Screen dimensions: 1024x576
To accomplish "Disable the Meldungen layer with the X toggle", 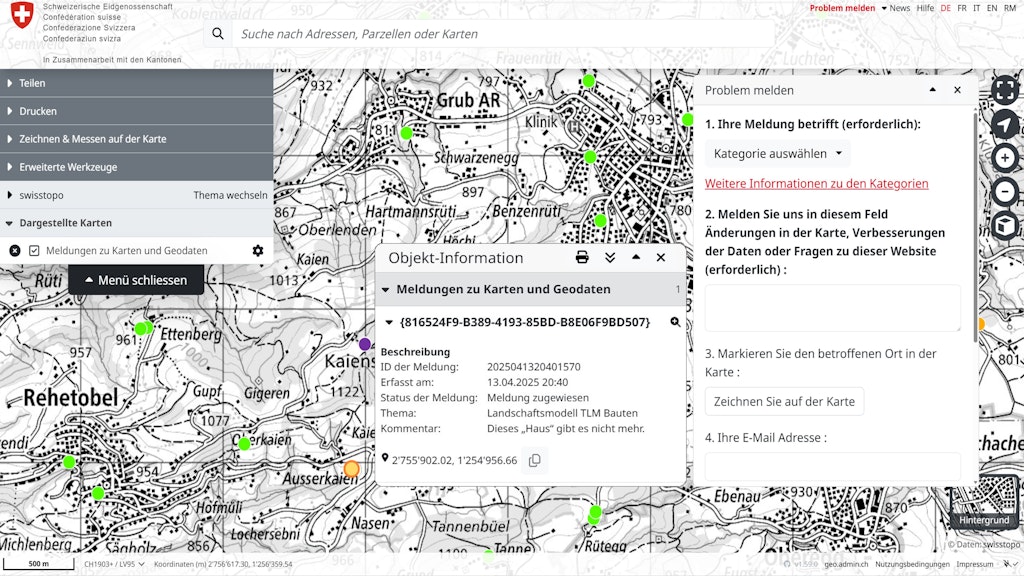I will coord(13,250).
